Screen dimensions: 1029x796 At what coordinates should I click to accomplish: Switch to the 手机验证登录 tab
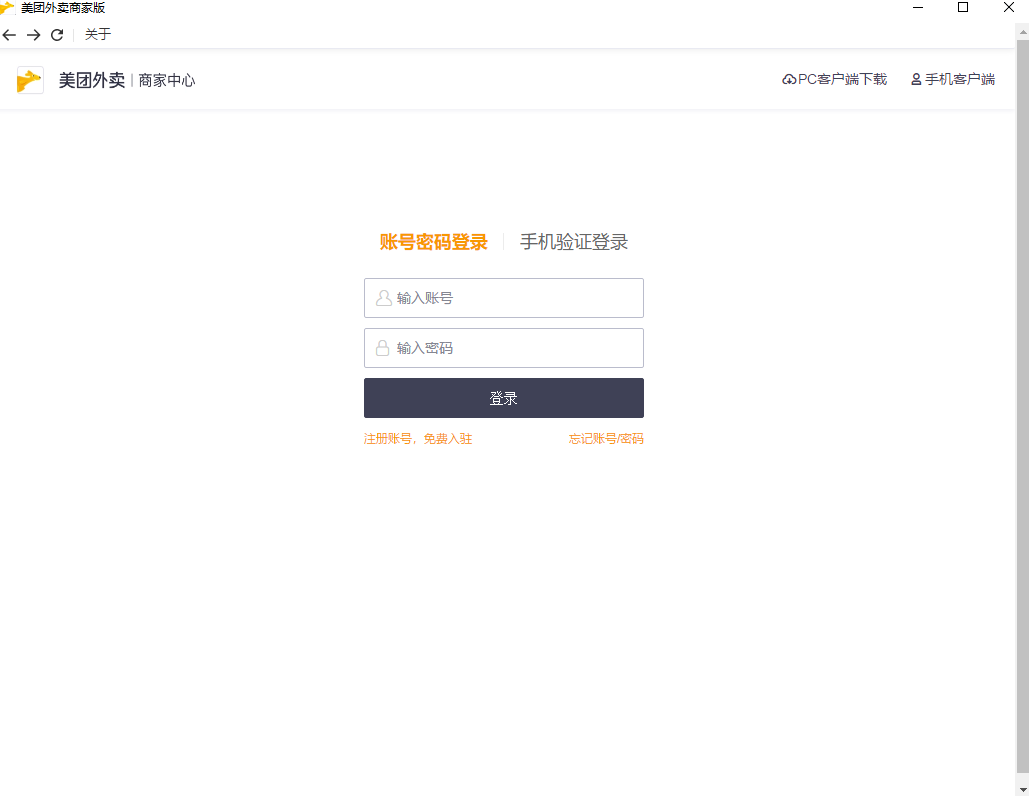click(574, 242)
